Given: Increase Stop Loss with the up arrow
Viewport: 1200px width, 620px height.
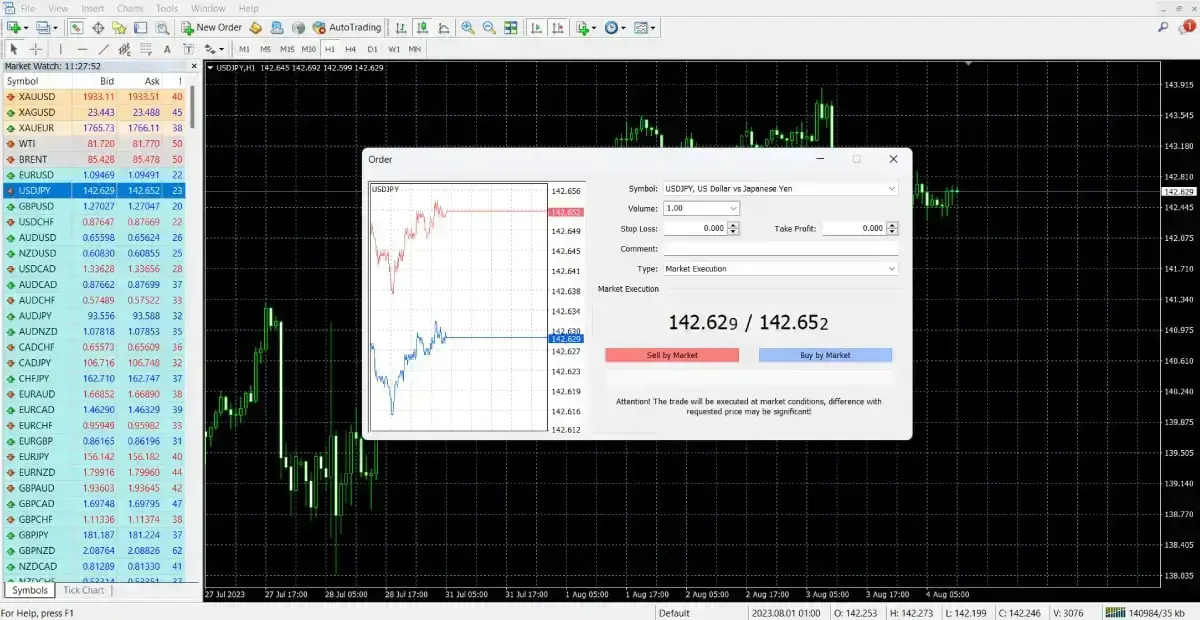Looking at the screenshot, I should 734,225.
